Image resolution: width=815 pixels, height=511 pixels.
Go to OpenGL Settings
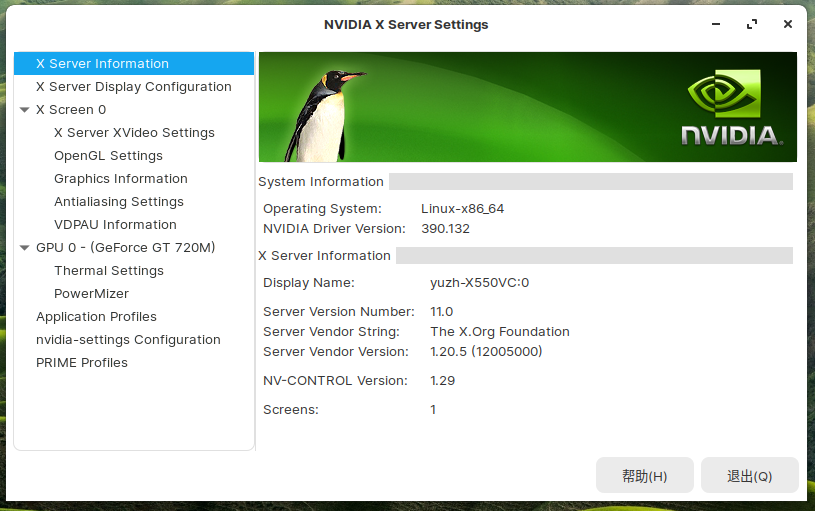click(108, 155)
